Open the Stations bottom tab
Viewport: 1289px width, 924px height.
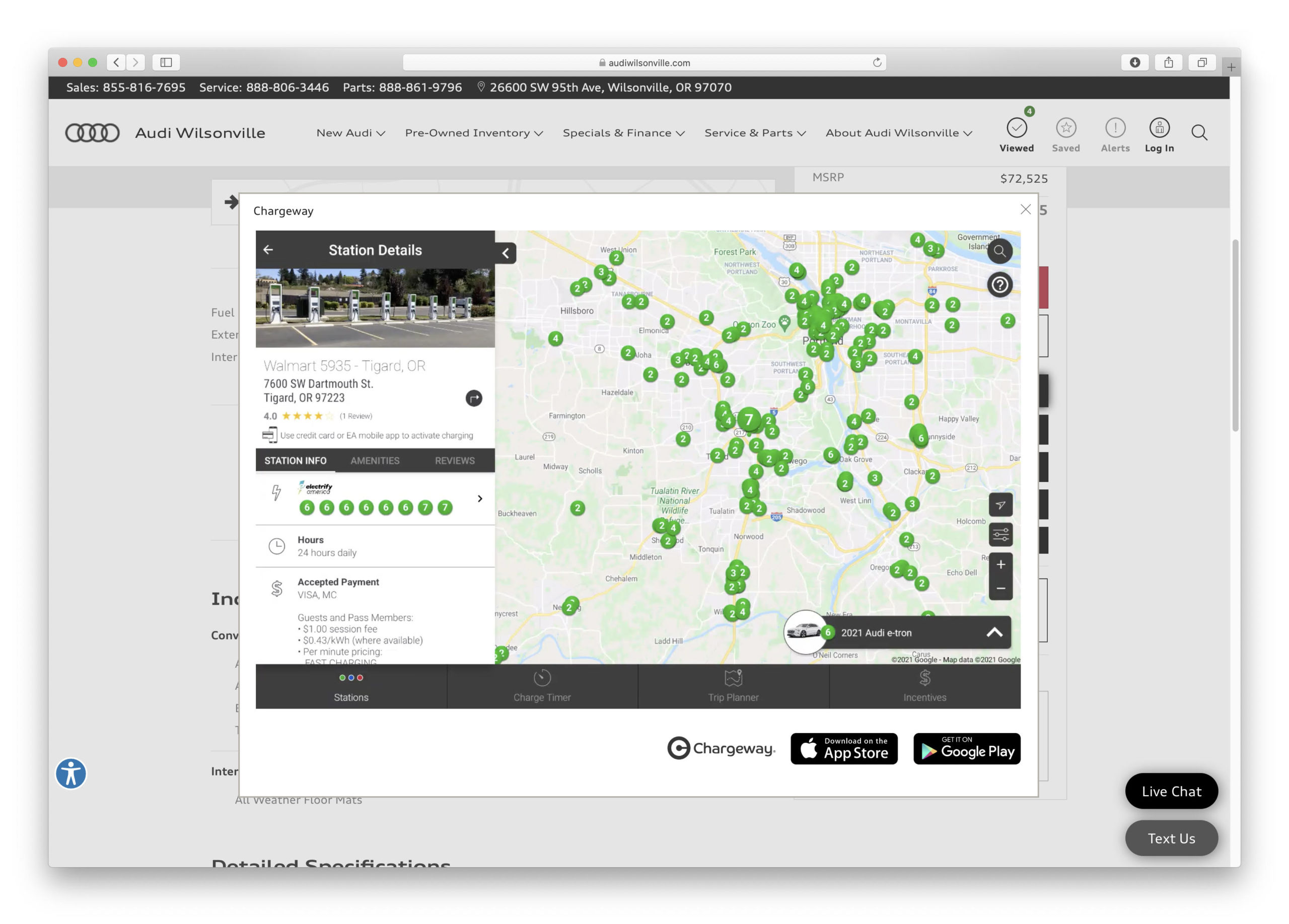(350, 686)
